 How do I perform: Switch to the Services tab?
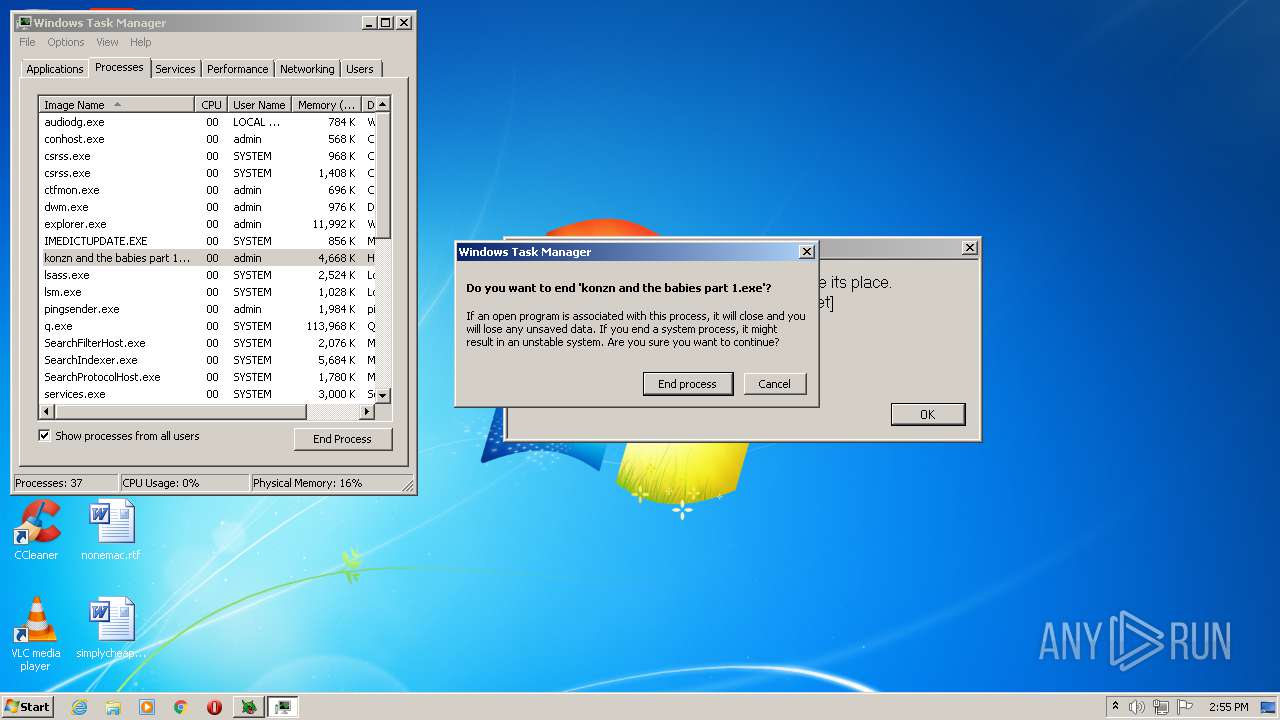pos(175,69)
